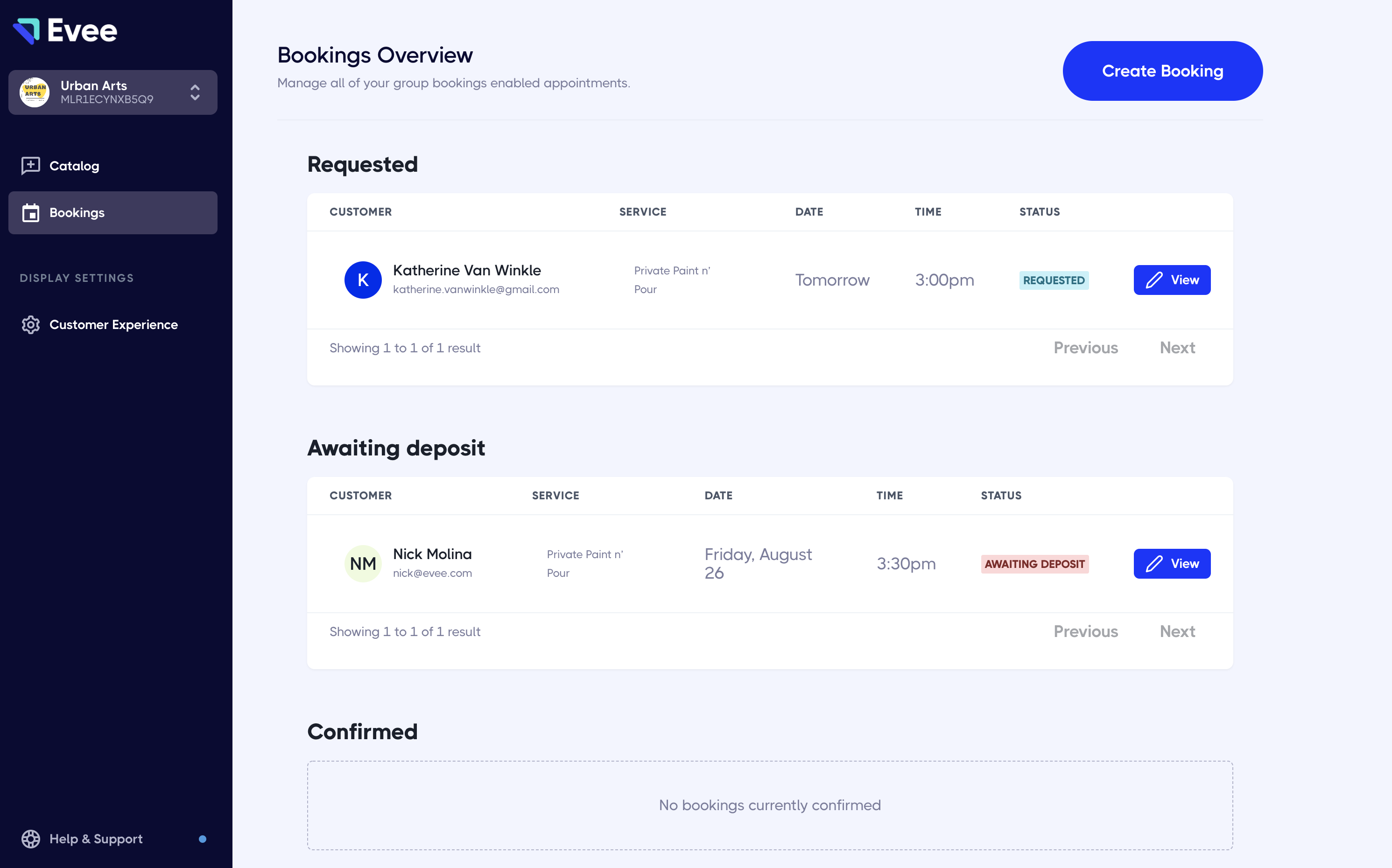
Task: Open the Bookings menu item
Action: coord(77,213)
